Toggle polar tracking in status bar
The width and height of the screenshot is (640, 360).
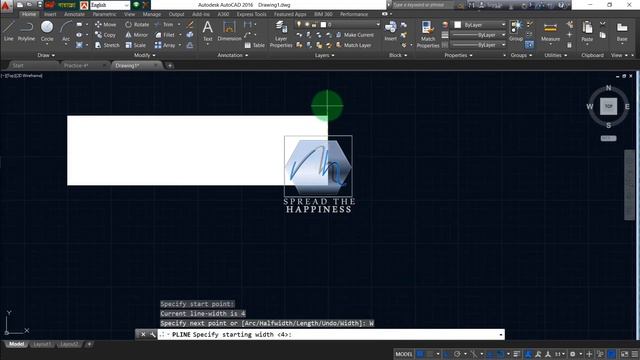click(x=457, y=354)
